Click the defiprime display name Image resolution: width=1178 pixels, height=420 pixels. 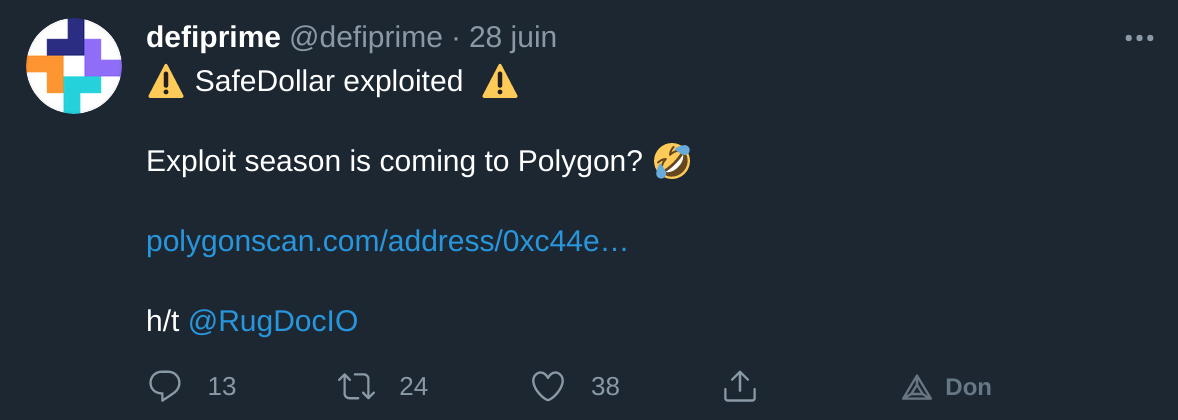pyautogui.click(x=213, y=37)
